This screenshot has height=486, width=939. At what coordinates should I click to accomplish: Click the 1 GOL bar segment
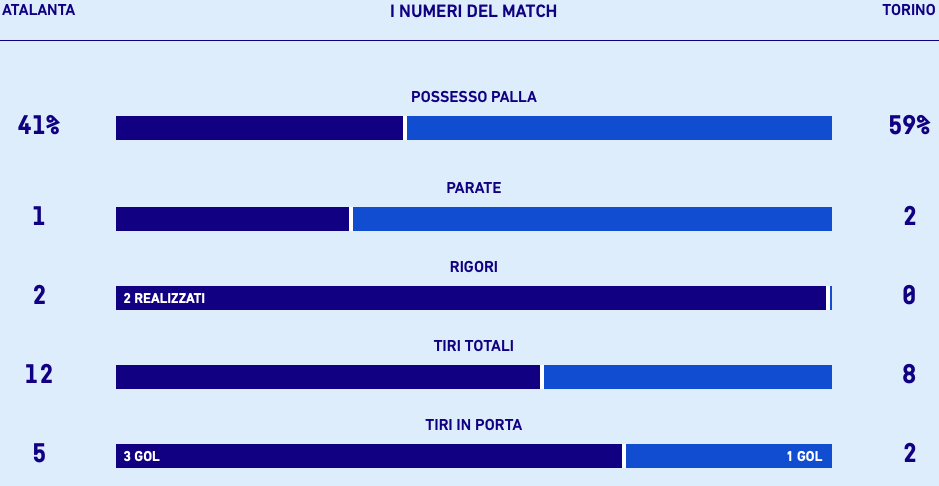(x=728, y=456)
